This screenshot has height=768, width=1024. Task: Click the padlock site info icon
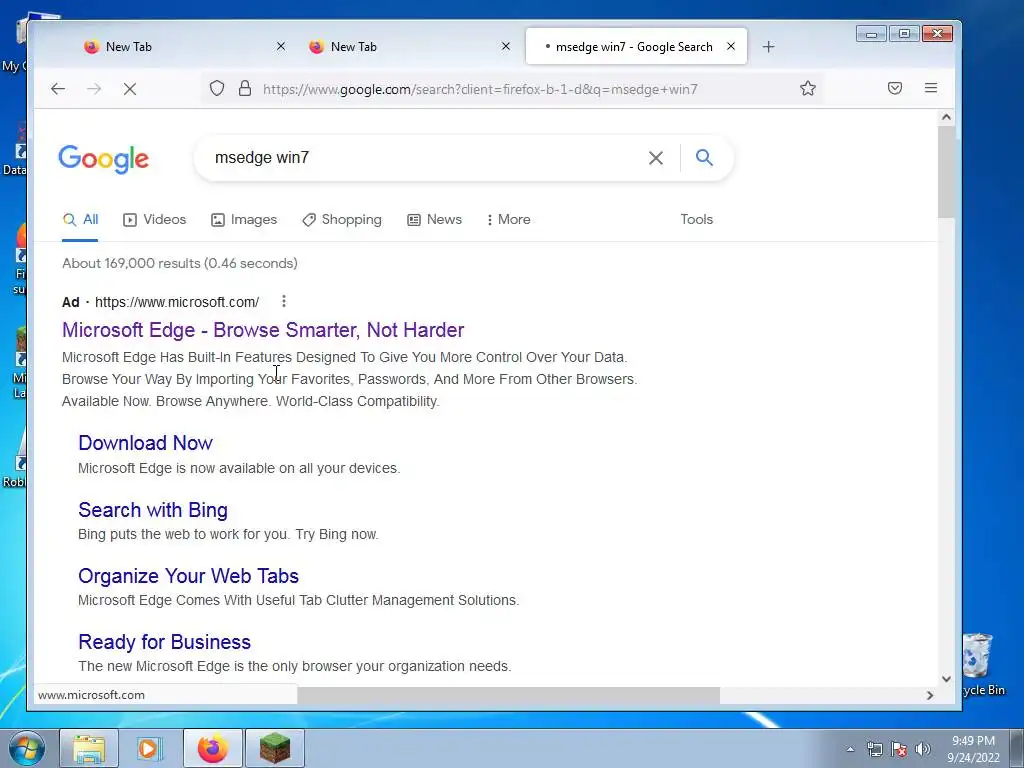click(x=245, y=88)
